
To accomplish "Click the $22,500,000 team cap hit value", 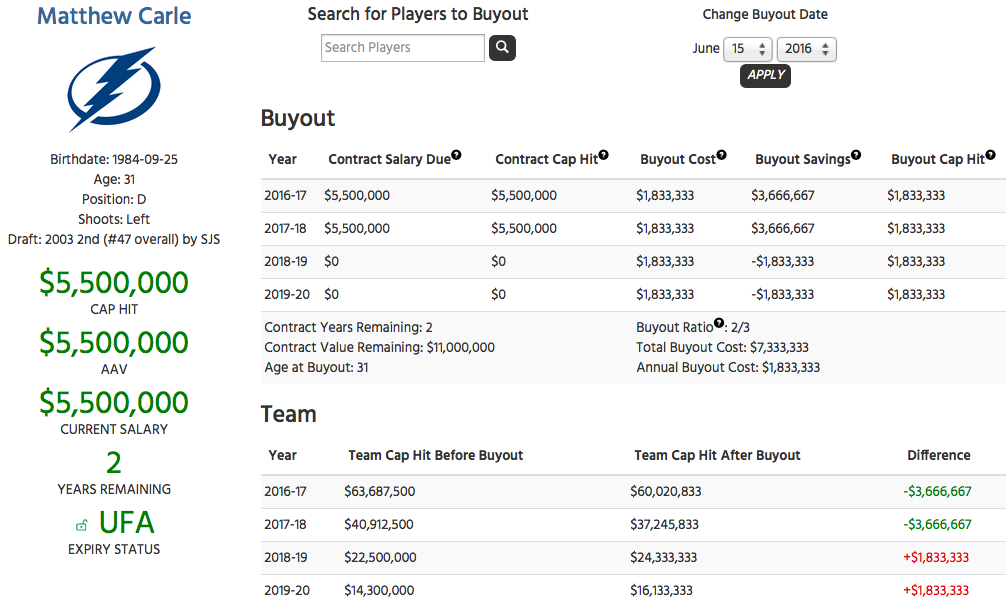I will click(380, 558).
